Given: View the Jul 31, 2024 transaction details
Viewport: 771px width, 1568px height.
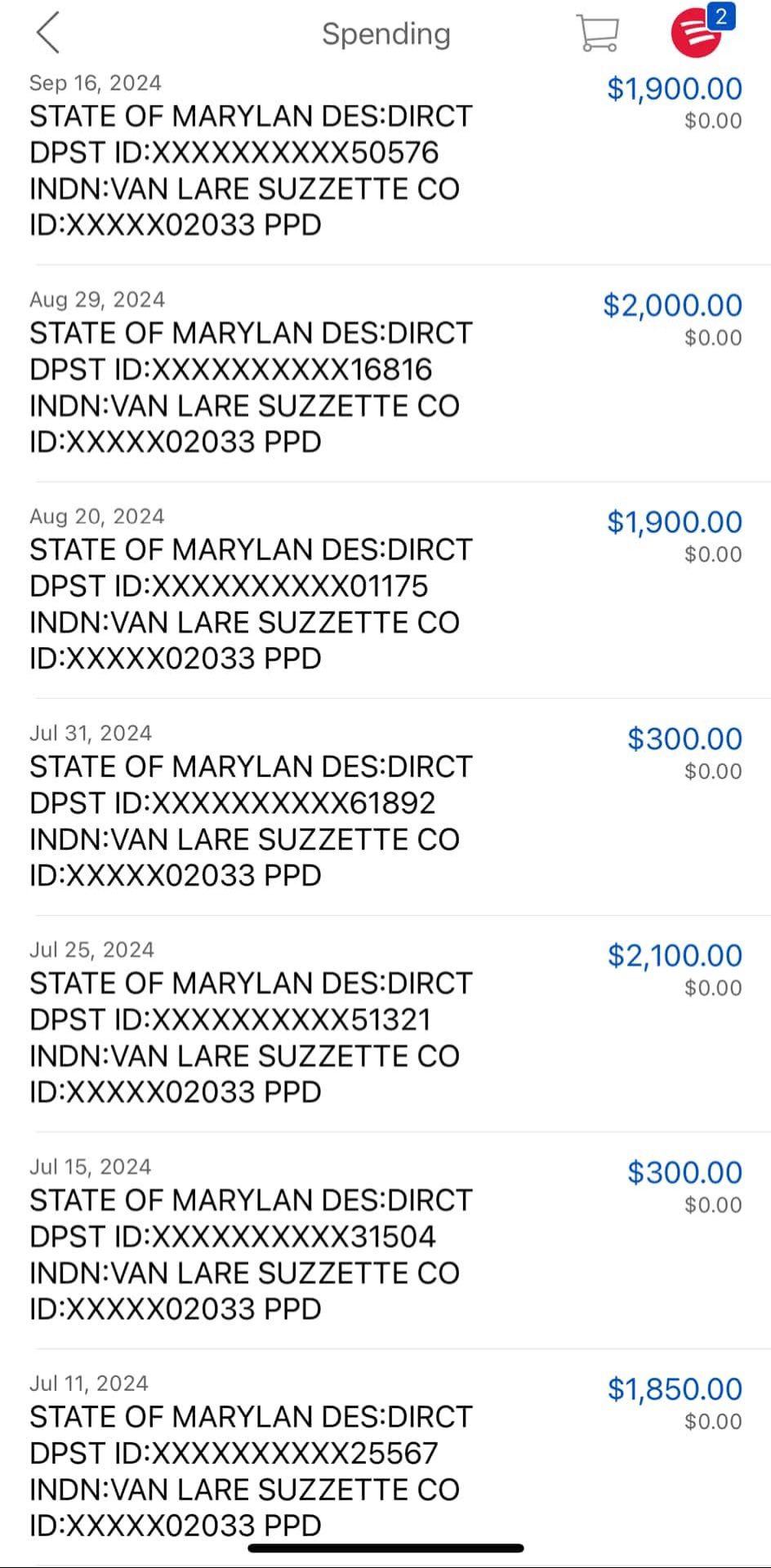Looking at the screenshot, I should 250,821.
